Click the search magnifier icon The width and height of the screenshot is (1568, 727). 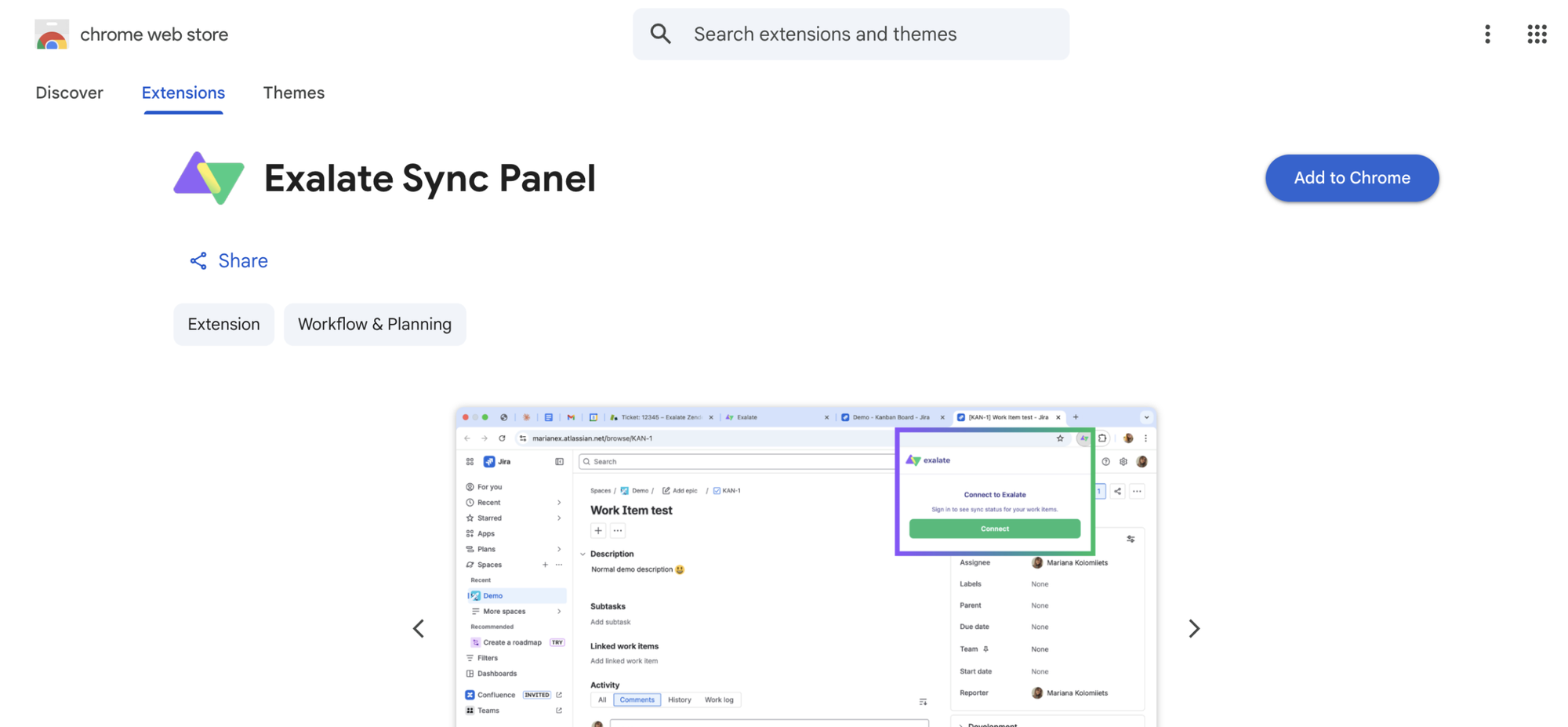661,34
